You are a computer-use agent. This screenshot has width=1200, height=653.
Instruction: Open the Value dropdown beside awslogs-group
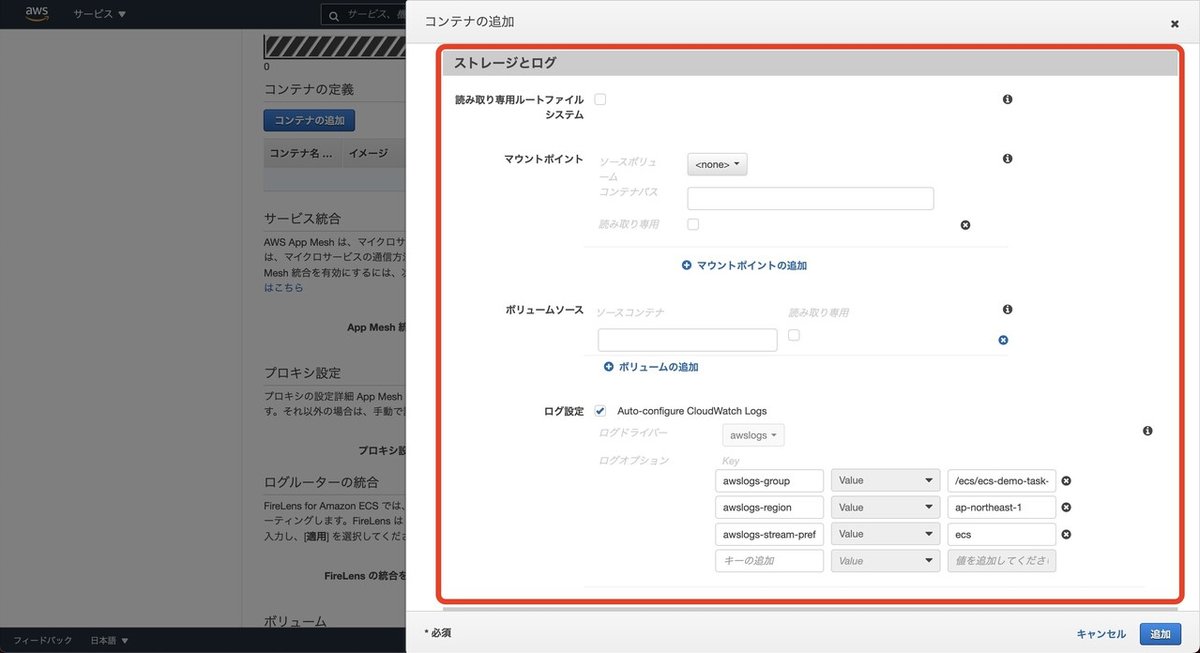click(884, 480)
